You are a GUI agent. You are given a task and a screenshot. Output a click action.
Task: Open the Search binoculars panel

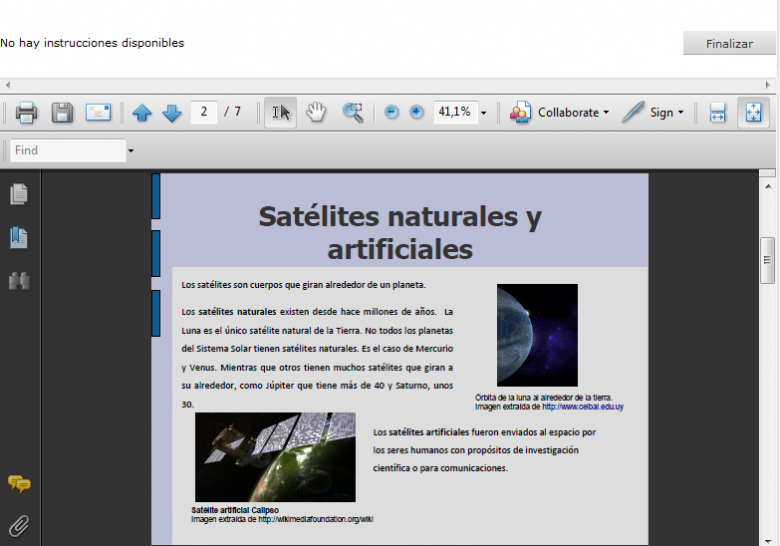[x=19, y=281]
